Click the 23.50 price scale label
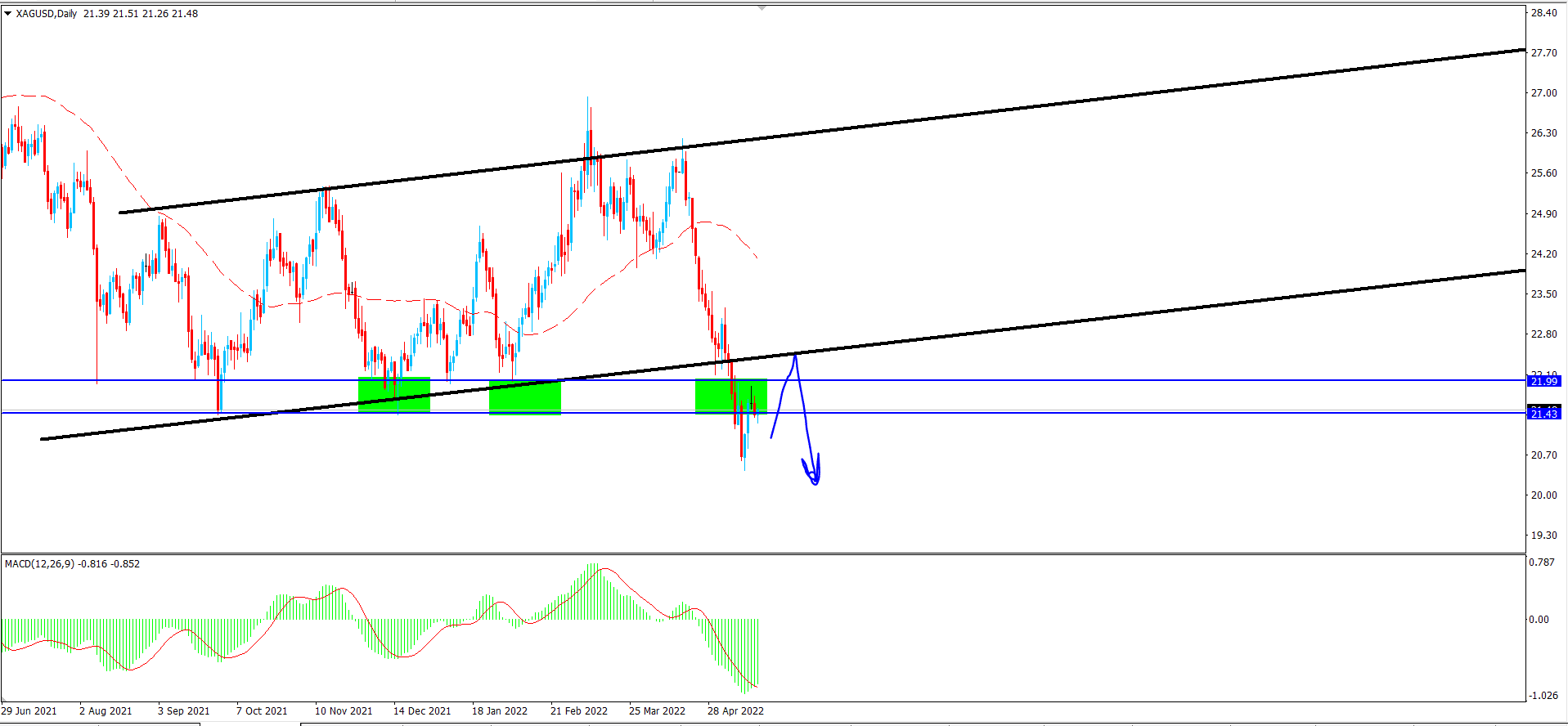Screen dimensions: 1568x726 (1544, 294)
